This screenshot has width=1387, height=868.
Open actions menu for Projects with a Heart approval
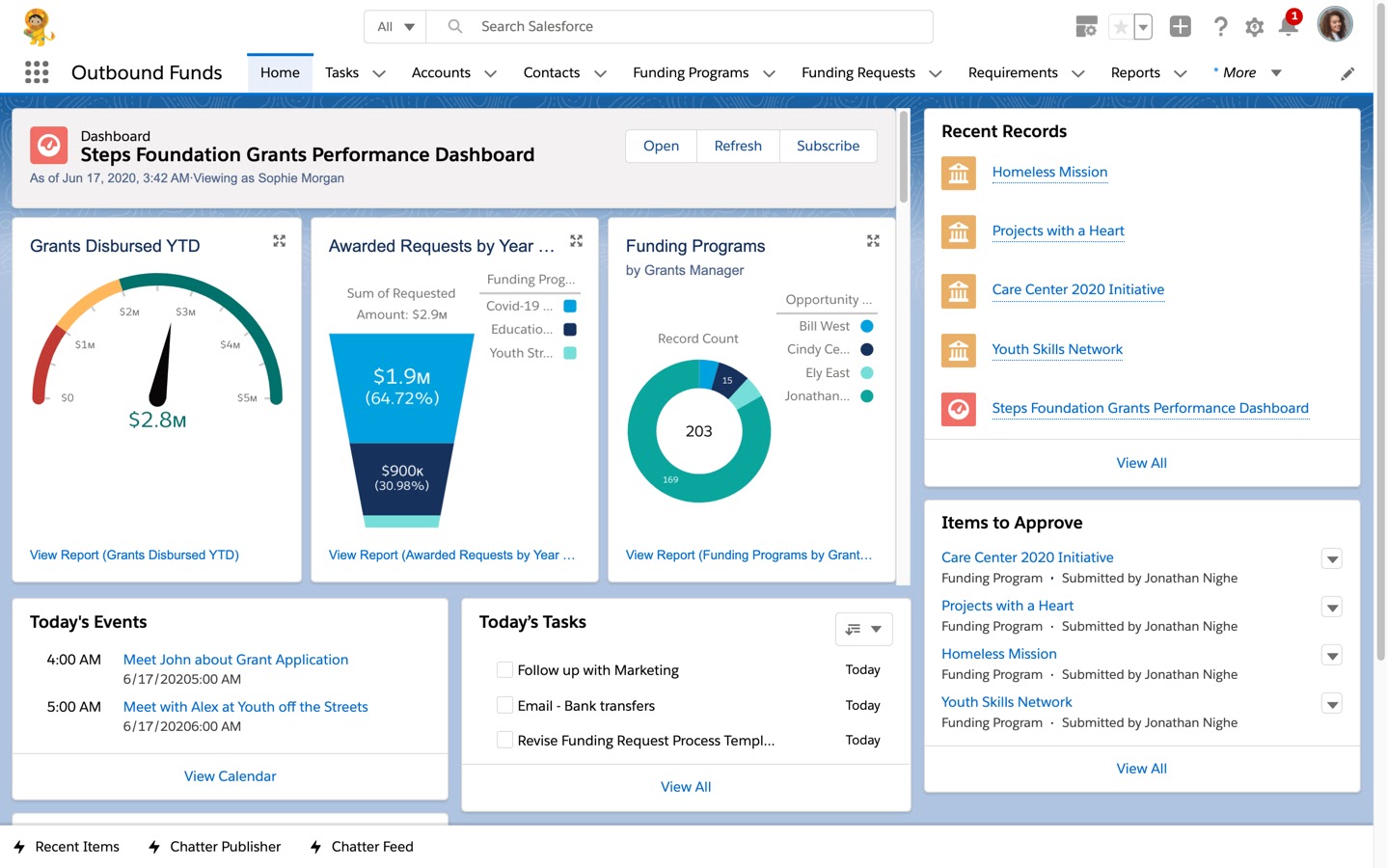click(x=1332, y=608)
